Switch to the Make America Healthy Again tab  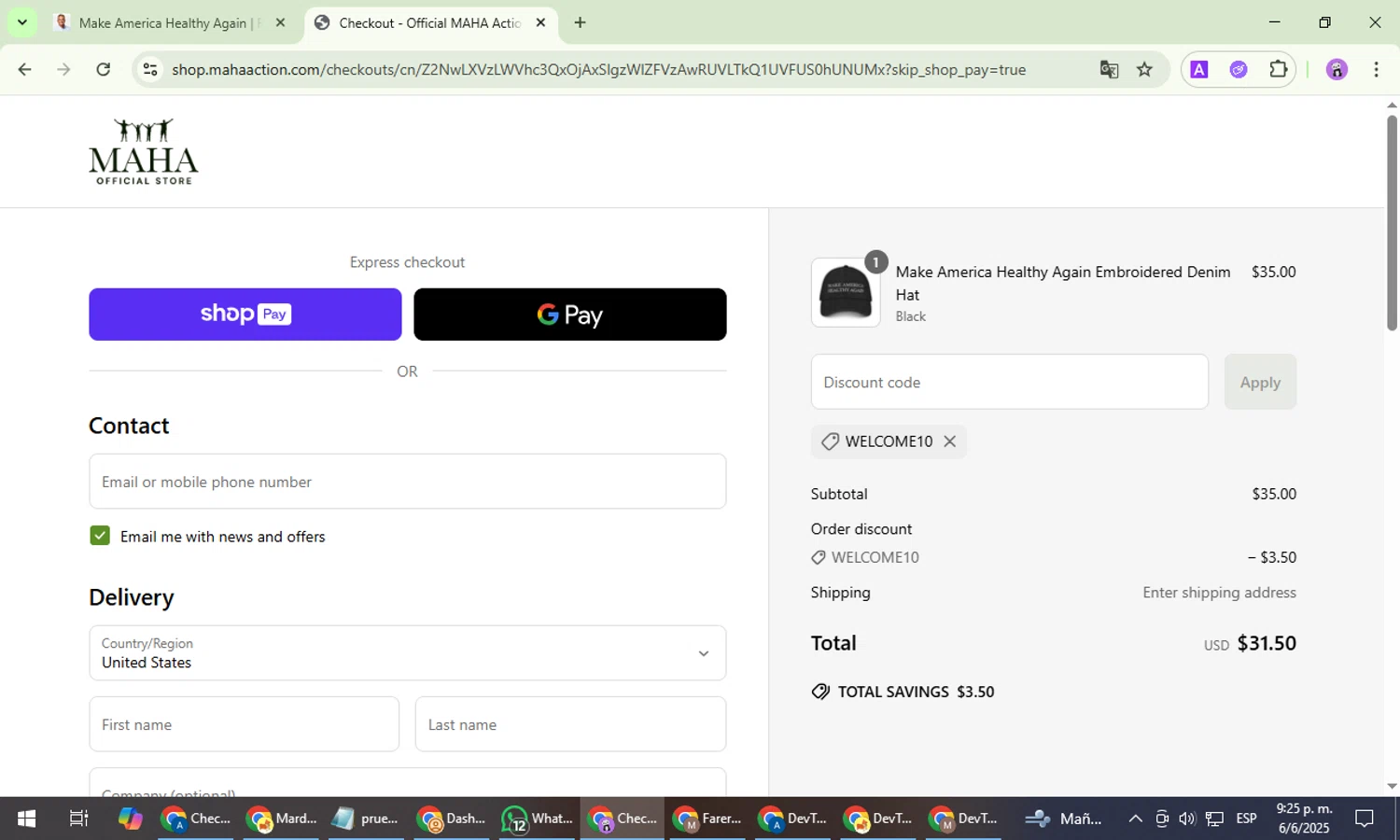point(171,22)
